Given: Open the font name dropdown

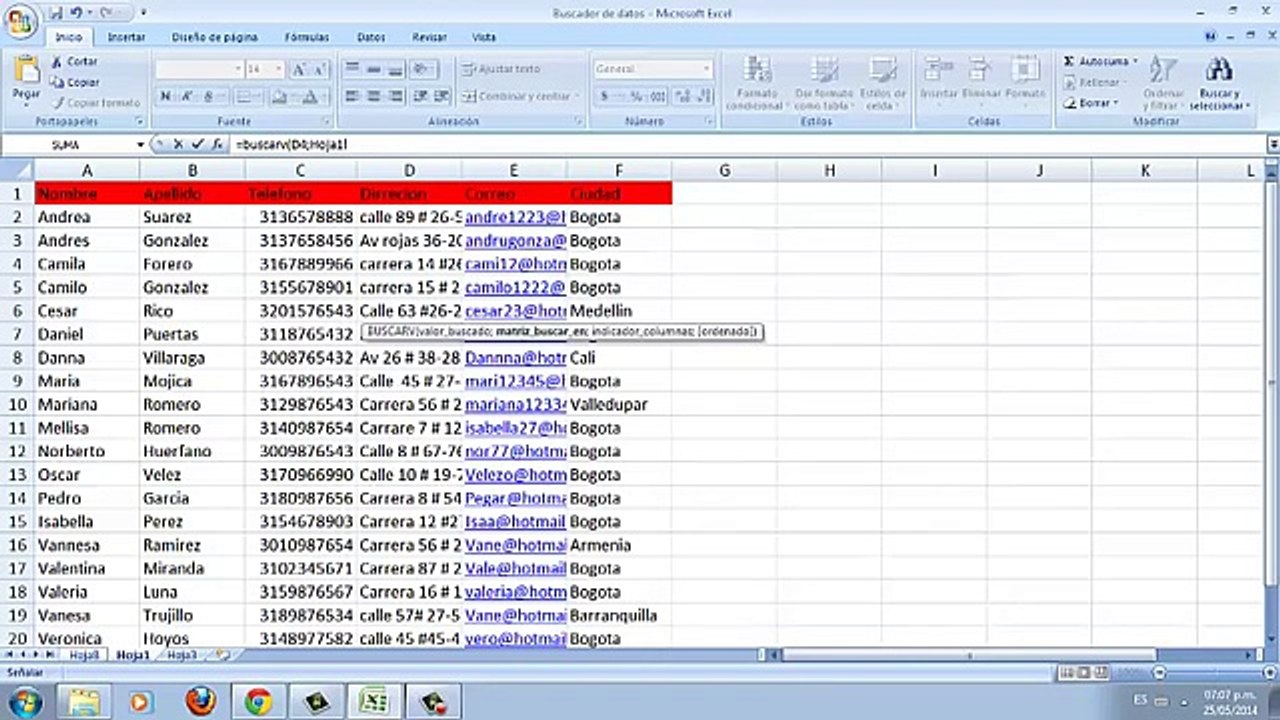Looking at the screenshot, I should pos(238,69).
